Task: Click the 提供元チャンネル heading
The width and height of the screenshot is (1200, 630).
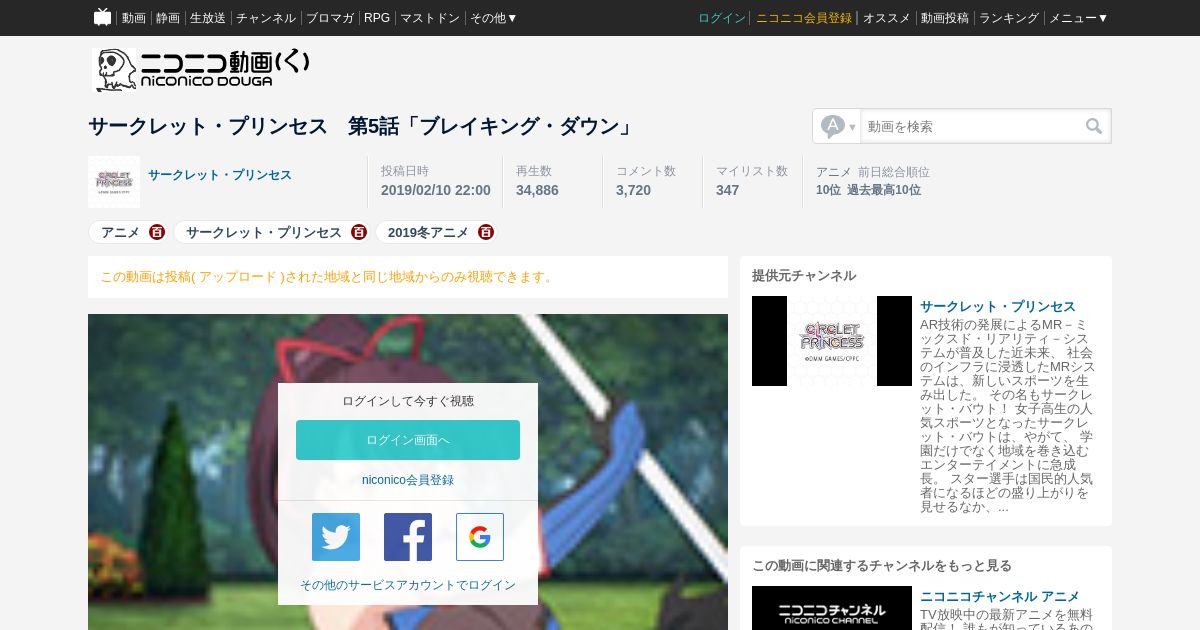Action: pyautogui.click(x=804, y=276)
